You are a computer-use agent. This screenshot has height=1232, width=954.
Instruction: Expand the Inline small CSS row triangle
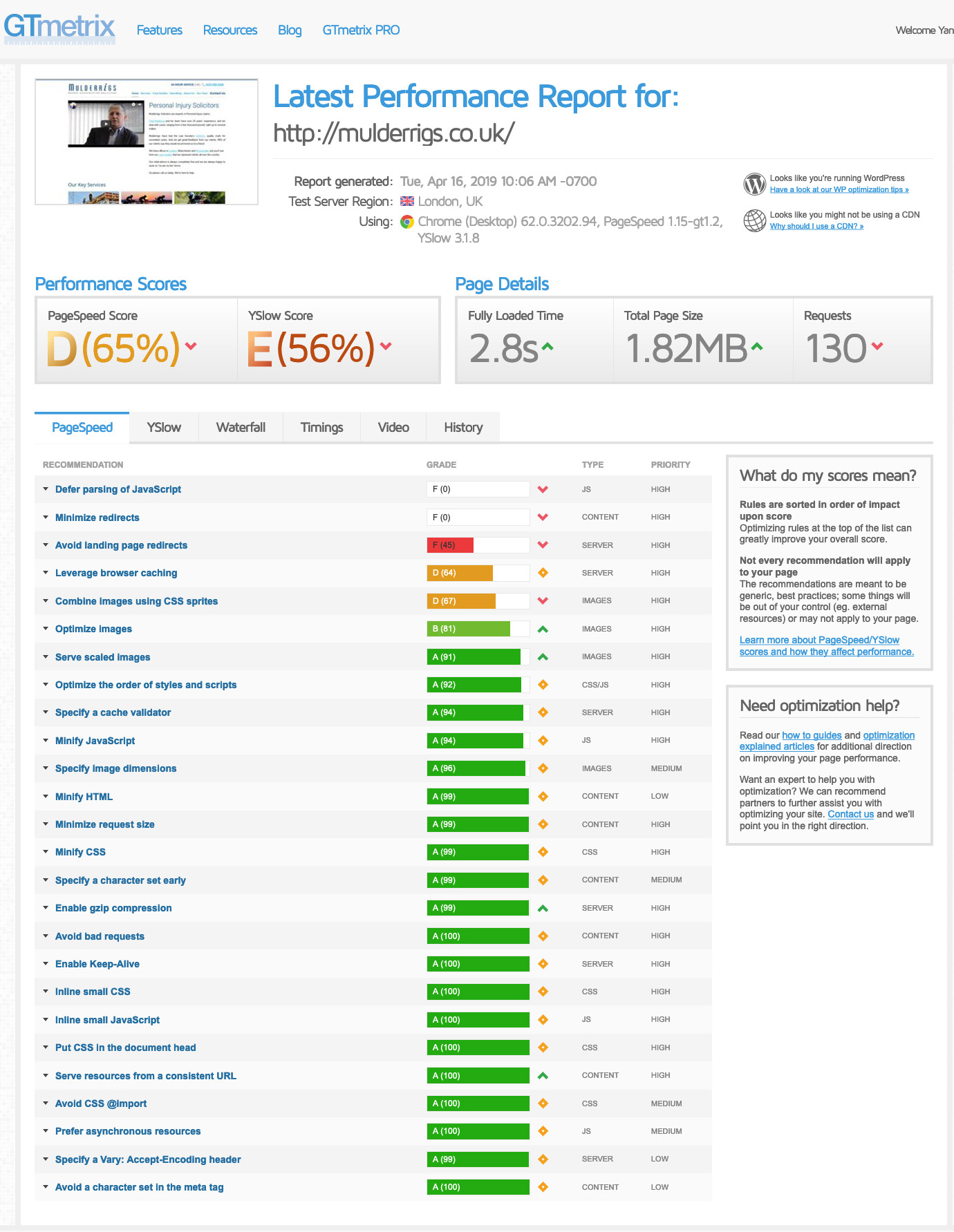click(x=46, y=992)
